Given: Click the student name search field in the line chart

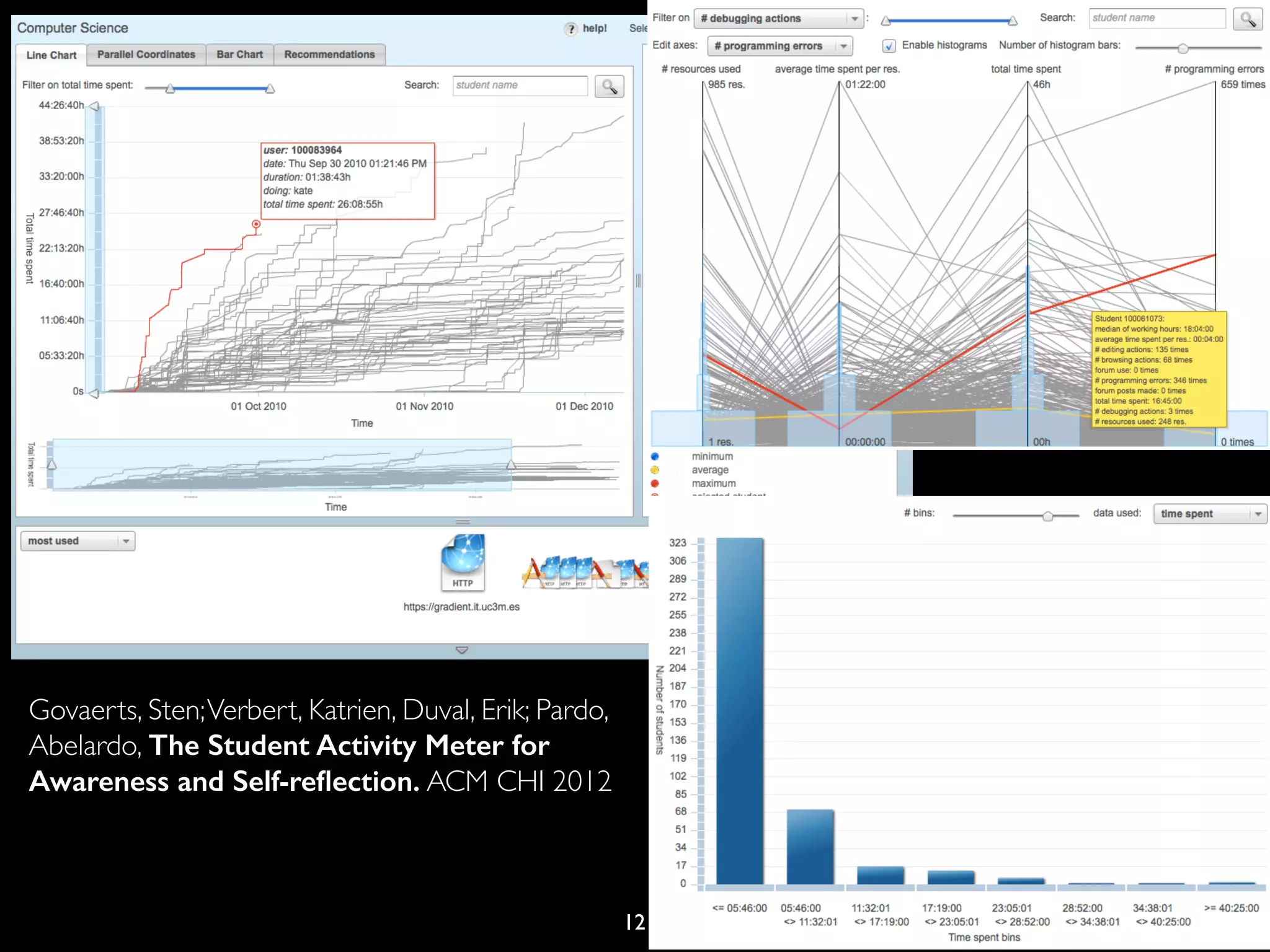Looking at the screenshot, I should coord(520,86).
